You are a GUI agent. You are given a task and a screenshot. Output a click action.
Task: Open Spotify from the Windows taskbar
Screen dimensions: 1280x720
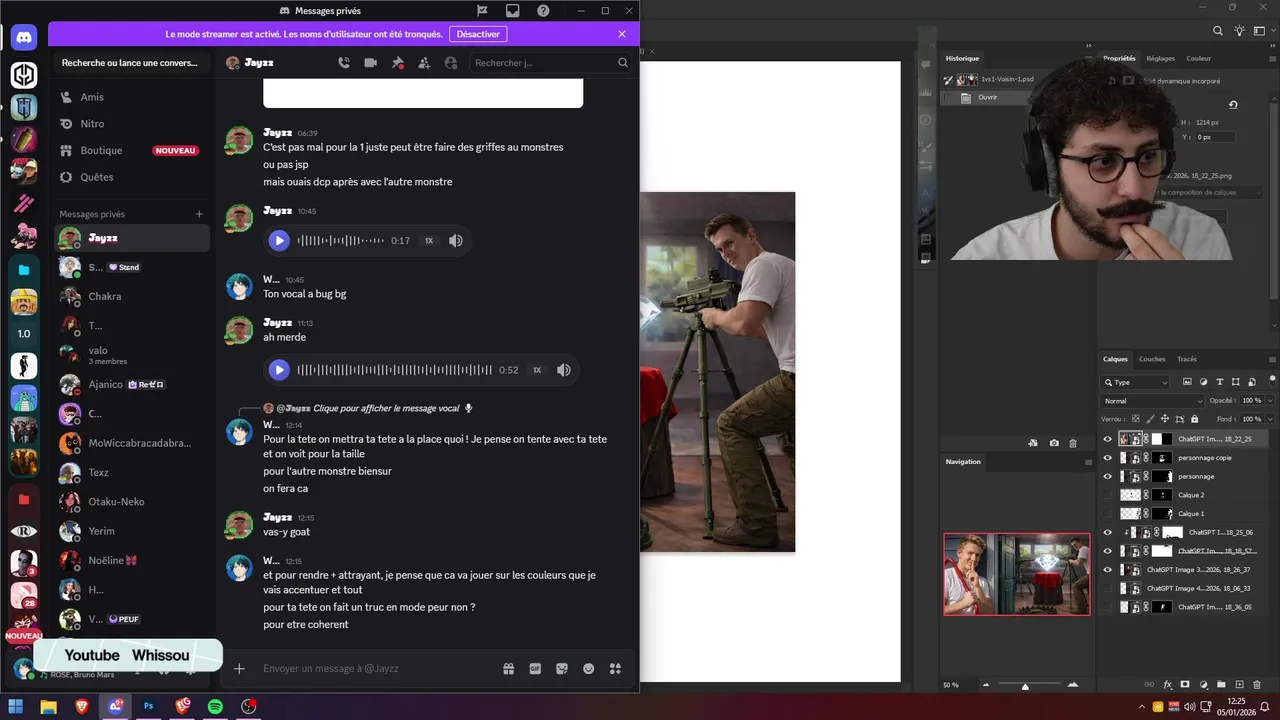point(215,707)
